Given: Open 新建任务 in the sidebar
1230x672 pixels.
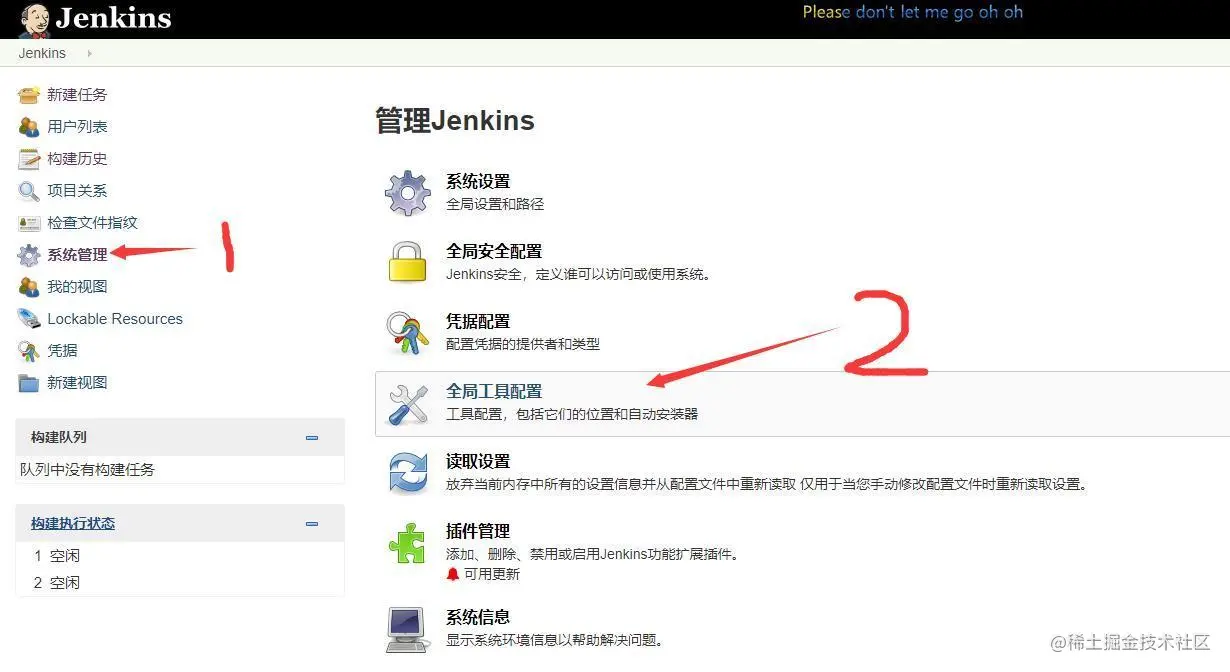Looking at the screenshot, I should click(x=77, y=95).
